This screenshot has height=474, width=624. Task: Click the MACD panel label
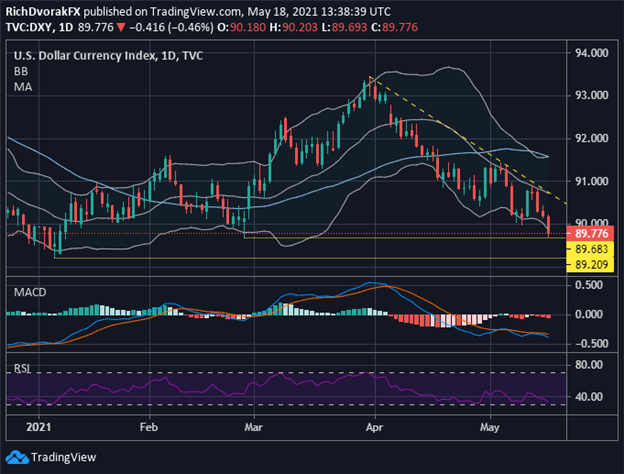tap(30, 292)
